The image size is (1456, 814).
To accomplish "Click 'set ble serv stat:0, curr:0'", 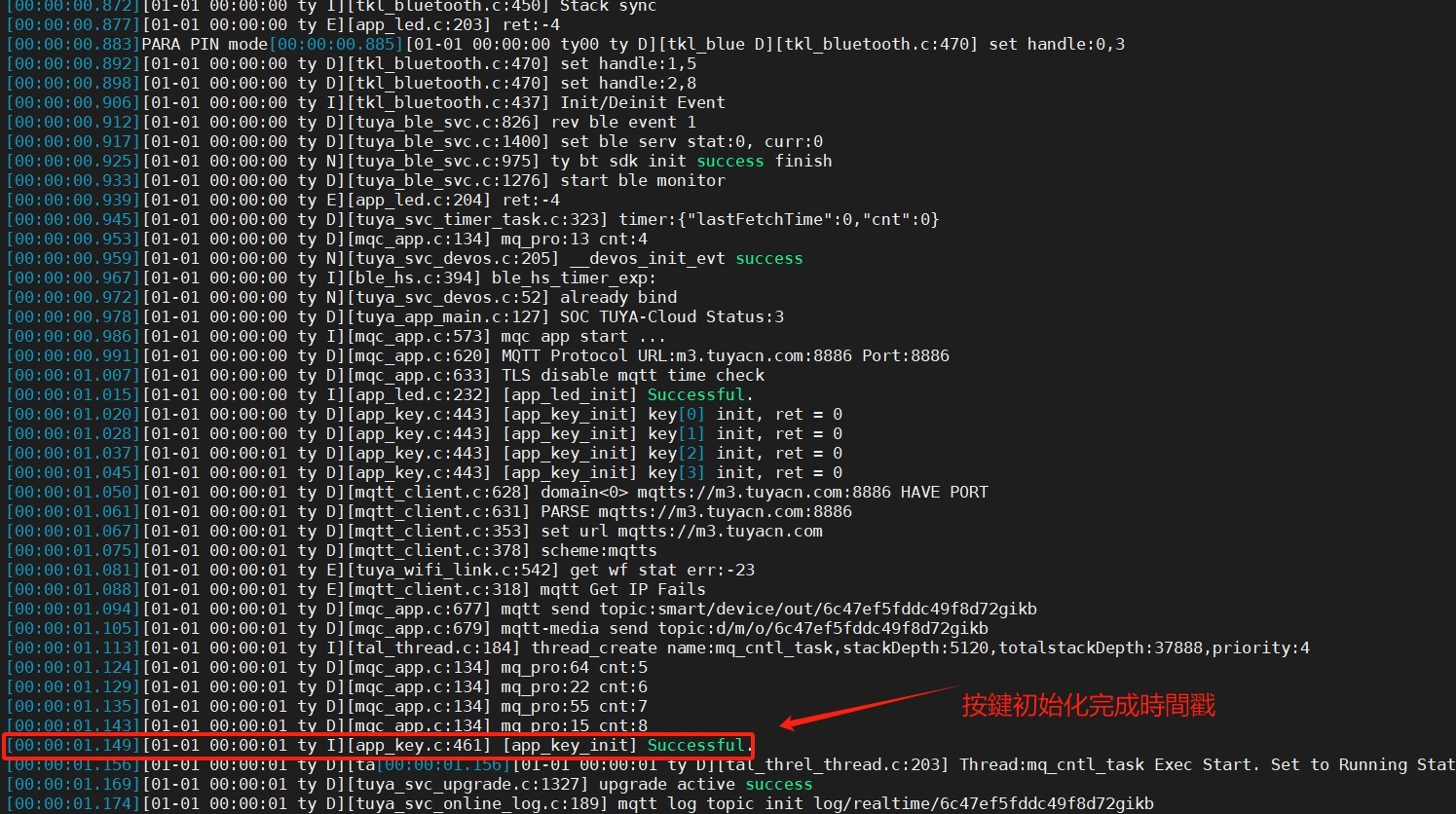I will [x=691, y=141].
